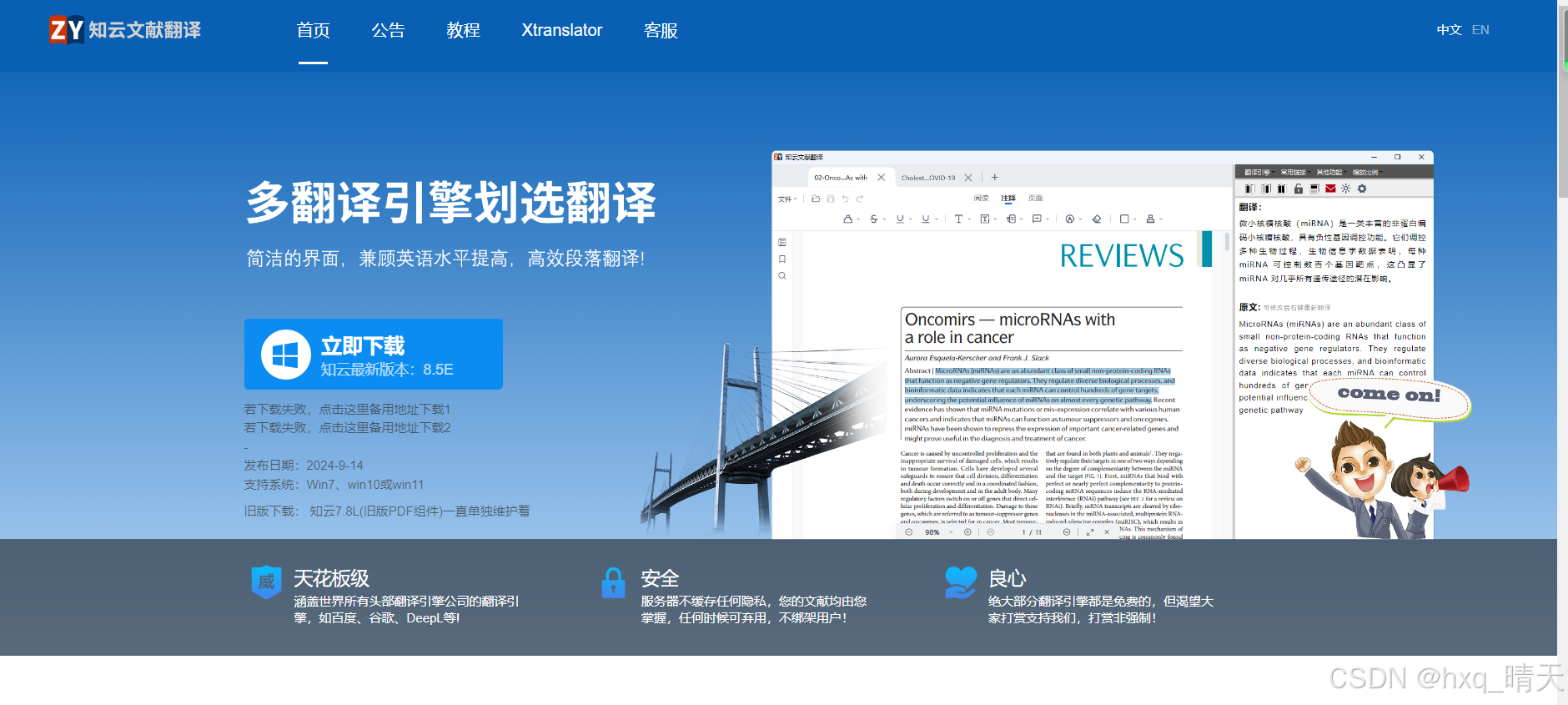
Task: Open the 其他功能 dropdown menu
Action: [x=1332, y=172]
